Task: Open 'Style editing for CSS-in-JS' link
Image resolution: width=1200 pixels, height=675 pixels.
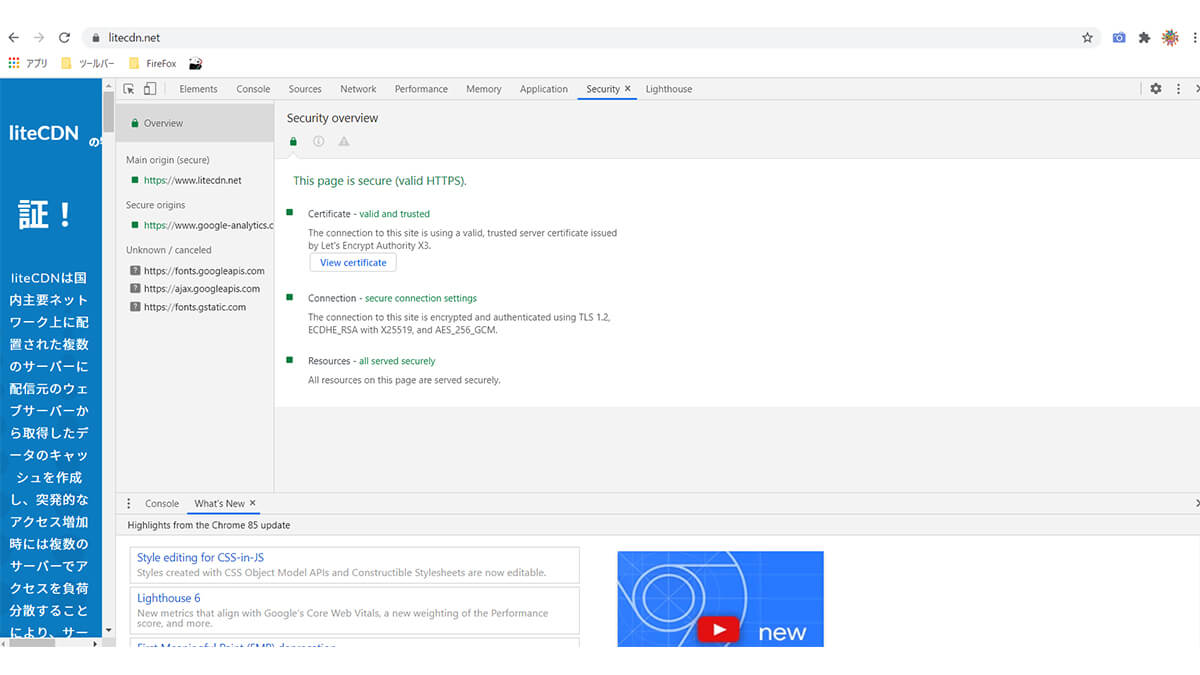Action: pos(200,558)
